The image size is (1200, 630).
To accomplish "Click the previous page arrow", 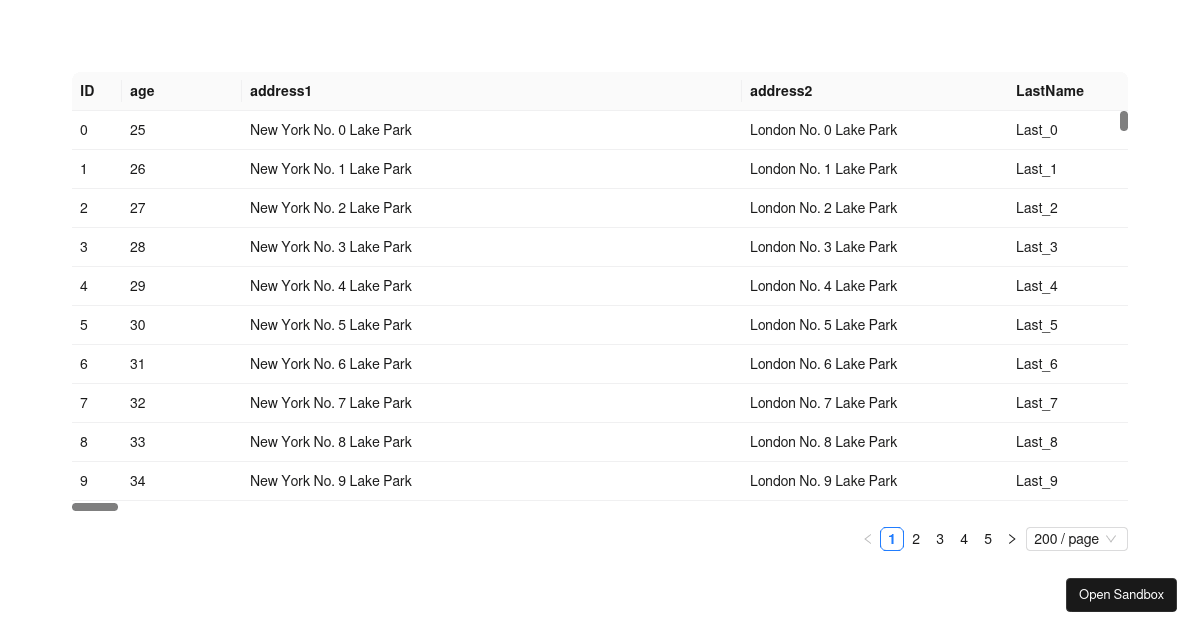I will (868, 539).
